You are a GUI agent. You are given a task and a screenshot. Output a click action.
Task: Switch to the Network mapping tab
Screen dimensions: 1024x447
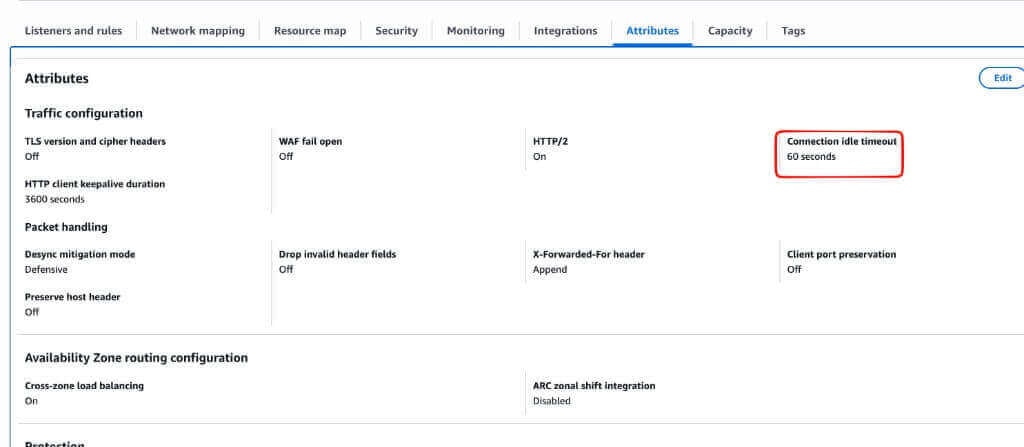pyautogui.click(x=198, y=31)
